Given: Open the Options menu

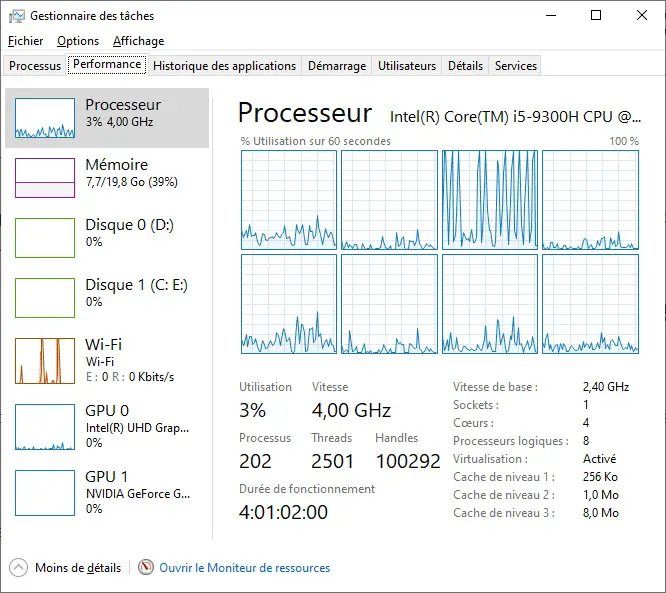Looking at the screenshot, I should 78,41.
